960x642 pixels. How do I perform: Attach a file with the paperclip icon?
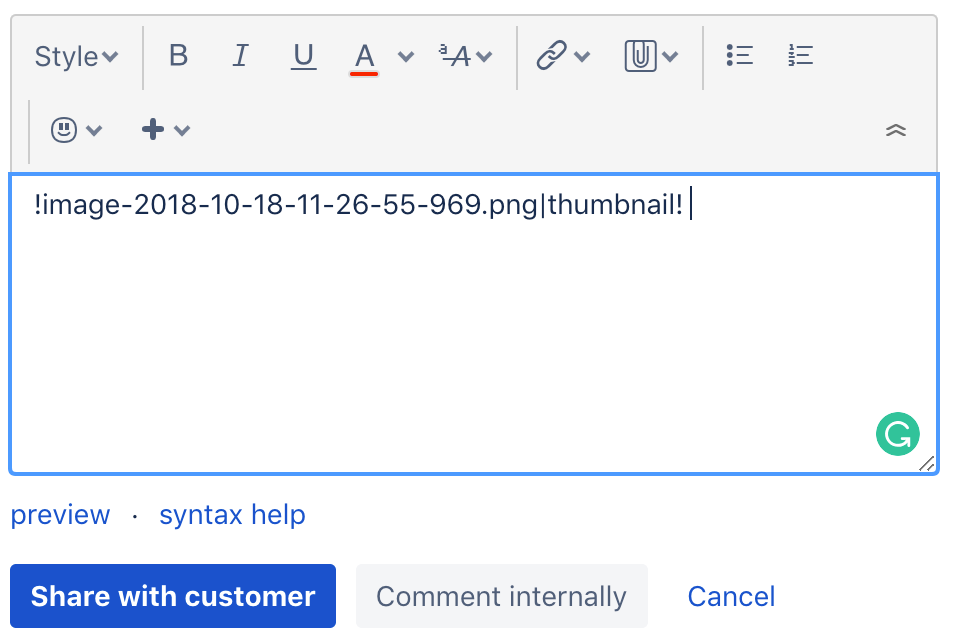pyautogui.click(x=640, y=56)
